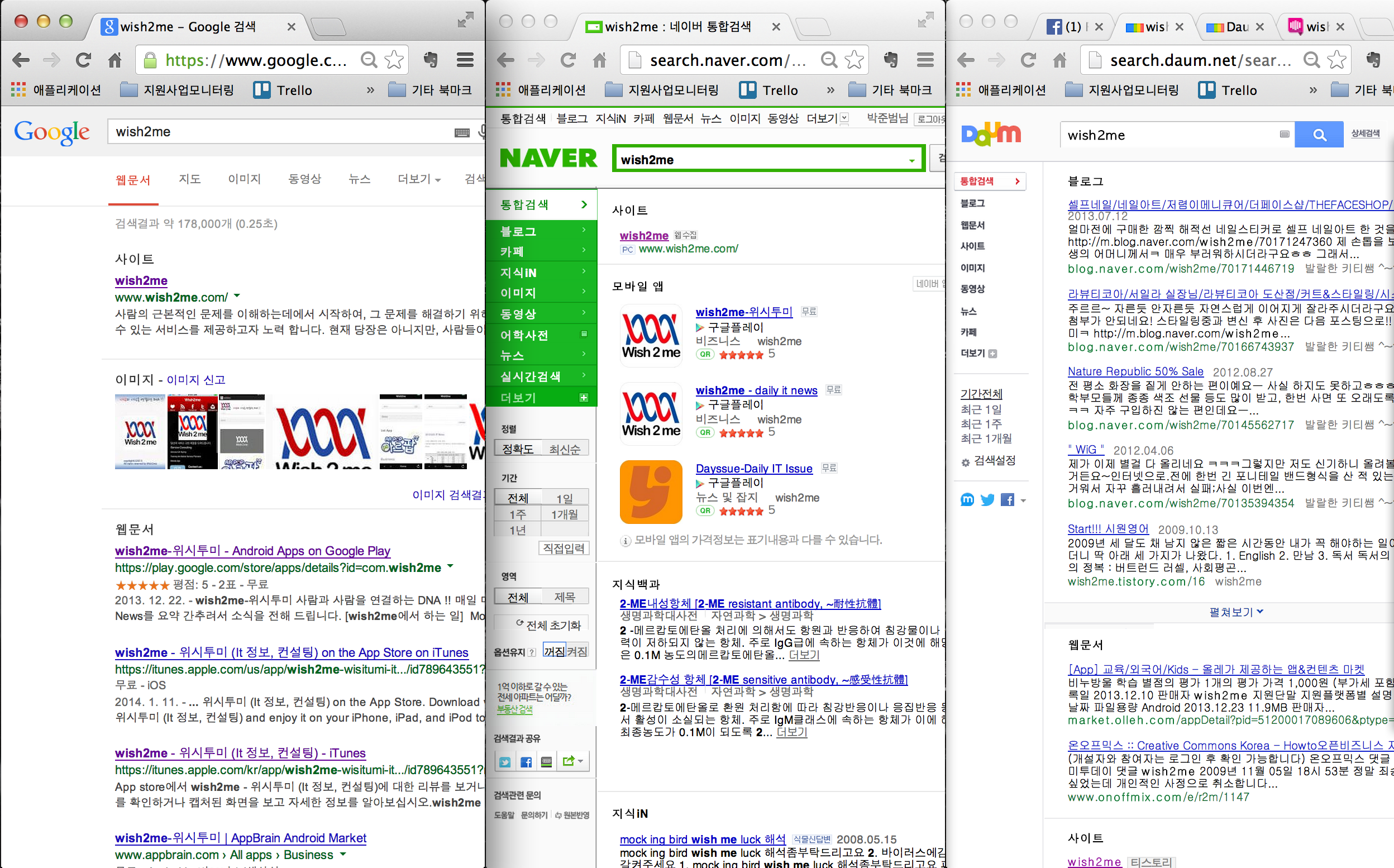Open dropdown arrow beside play.google.com result URL
Viewport: 1394px width, 868px height.
tap(451, 566)
